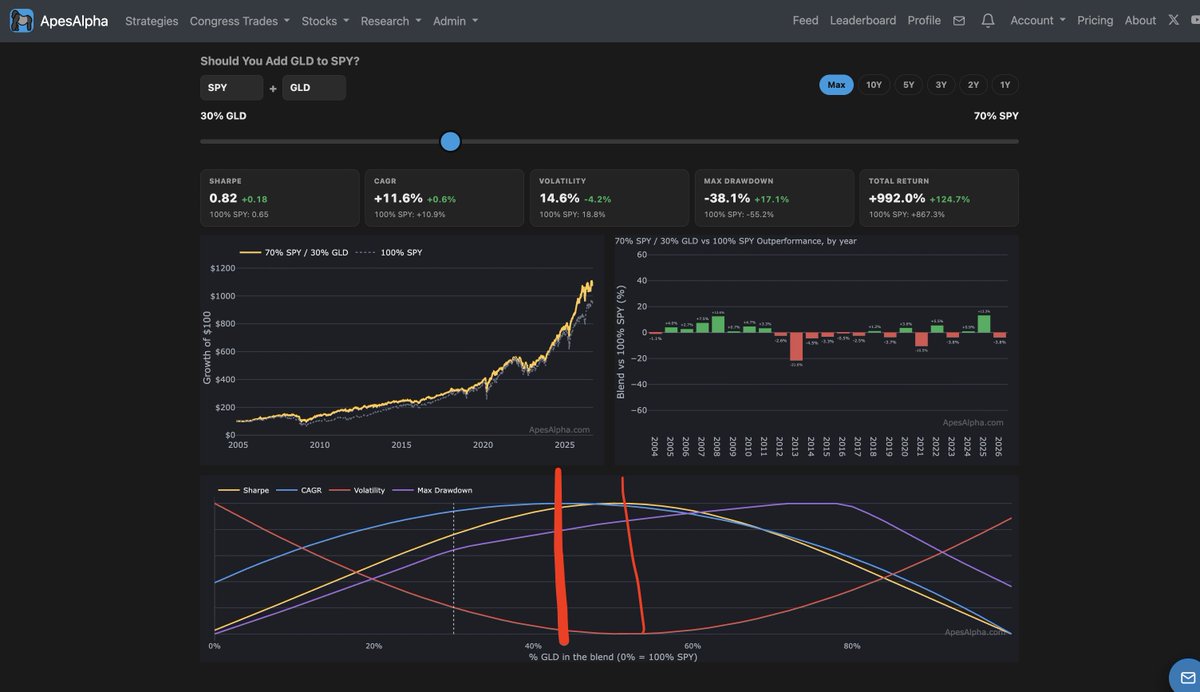This screenshot has height=692, width=1200.
Task: Select the 2Y time range
Action: point(973,85)
